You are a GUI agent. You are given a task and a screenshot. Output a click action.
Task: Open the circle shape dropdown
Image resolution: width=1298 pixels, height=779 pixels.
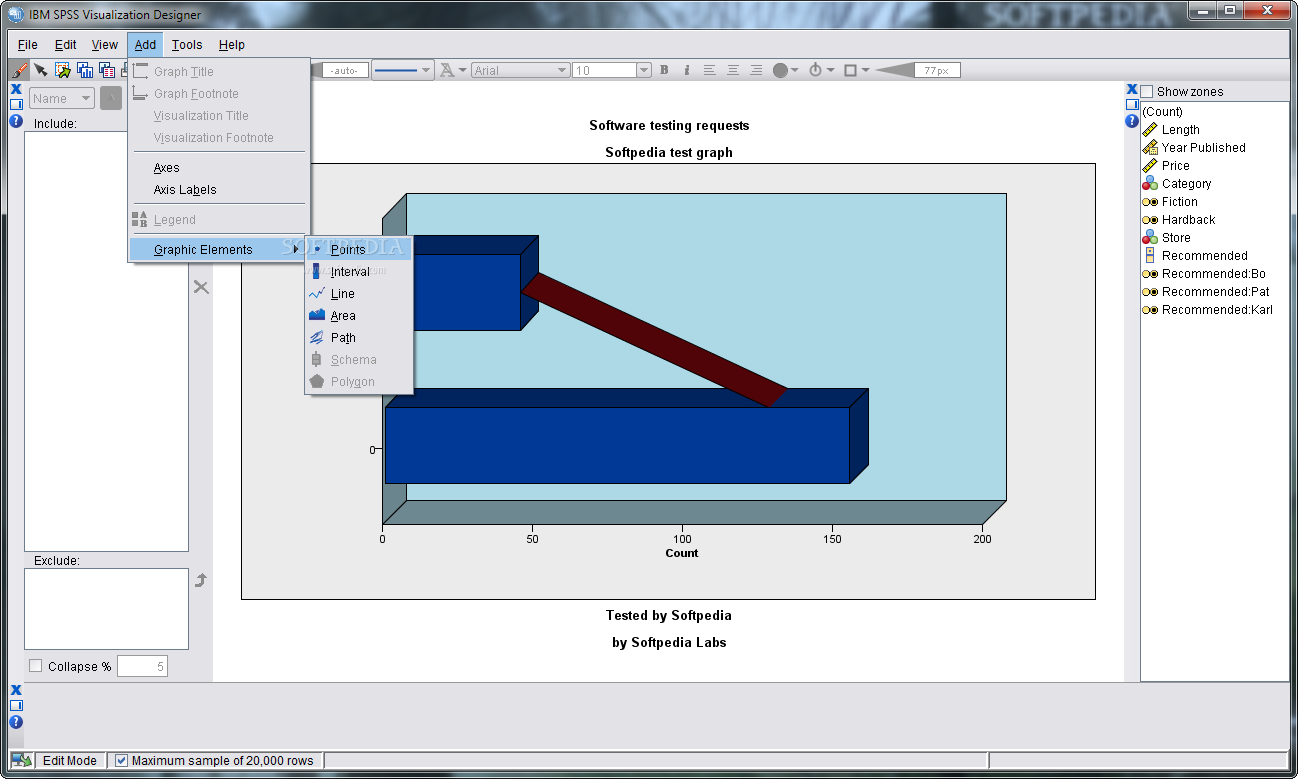786,70
